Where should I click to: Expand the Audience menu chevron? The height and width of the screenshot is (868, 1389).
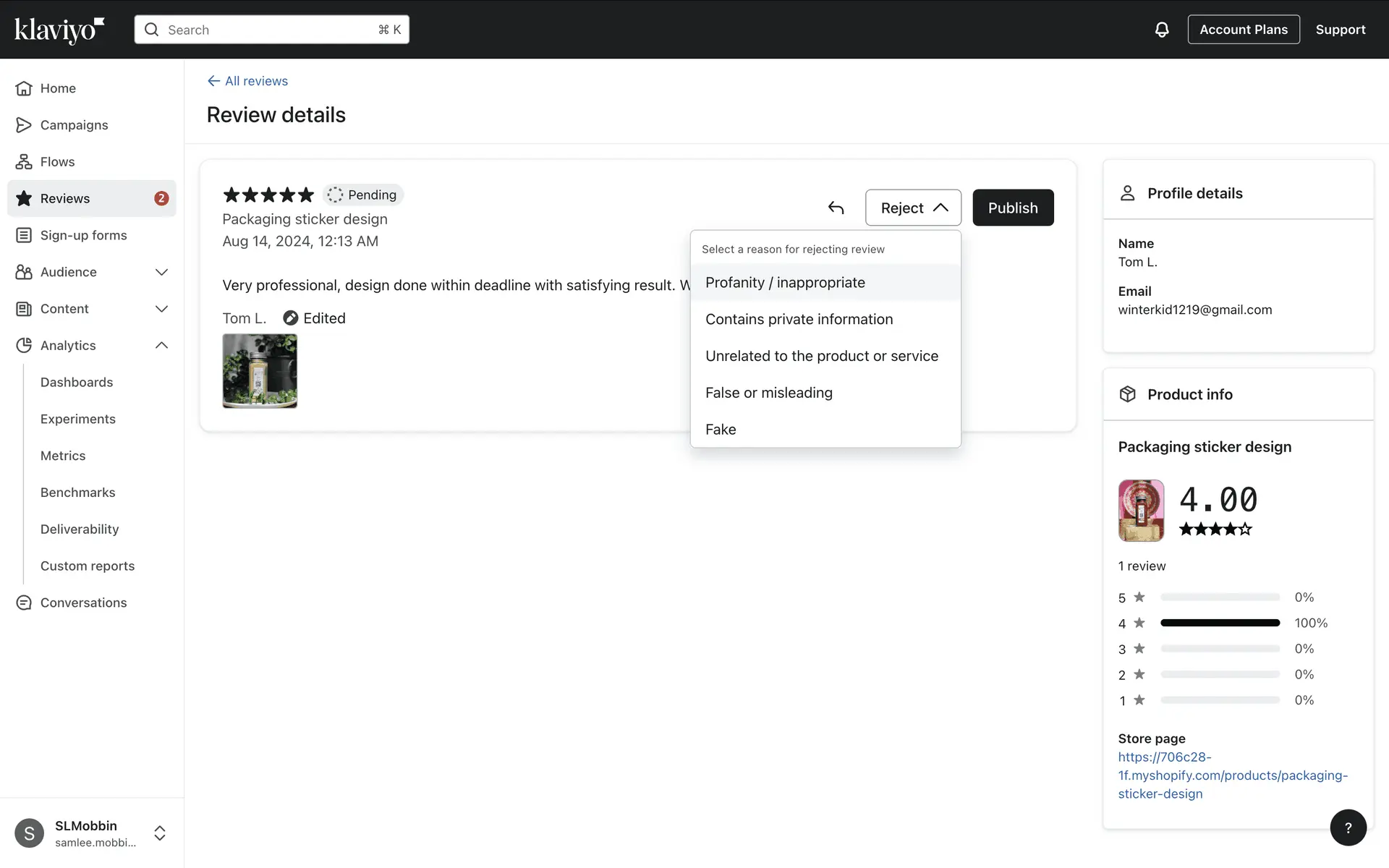(161, 272)
